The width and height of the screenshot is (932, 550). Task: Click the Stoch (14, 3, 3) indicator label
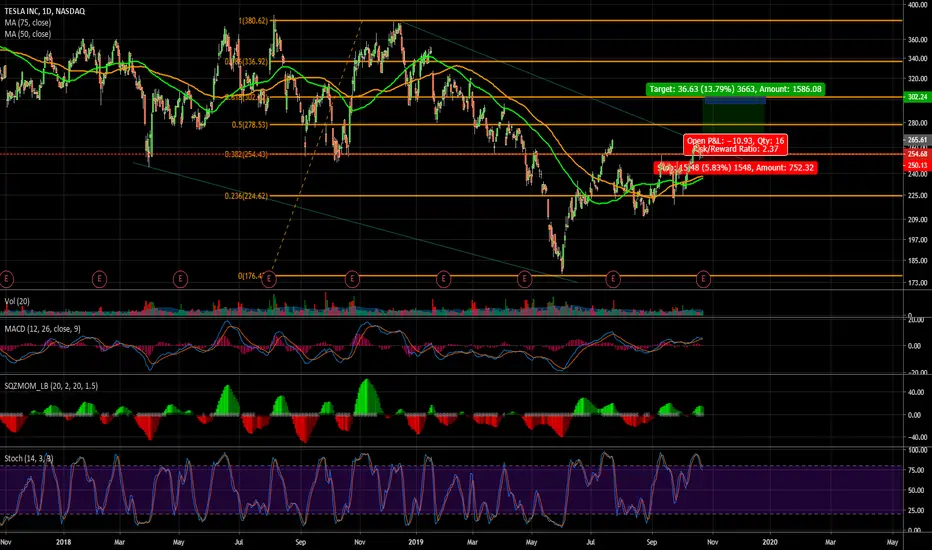(29, 458)
